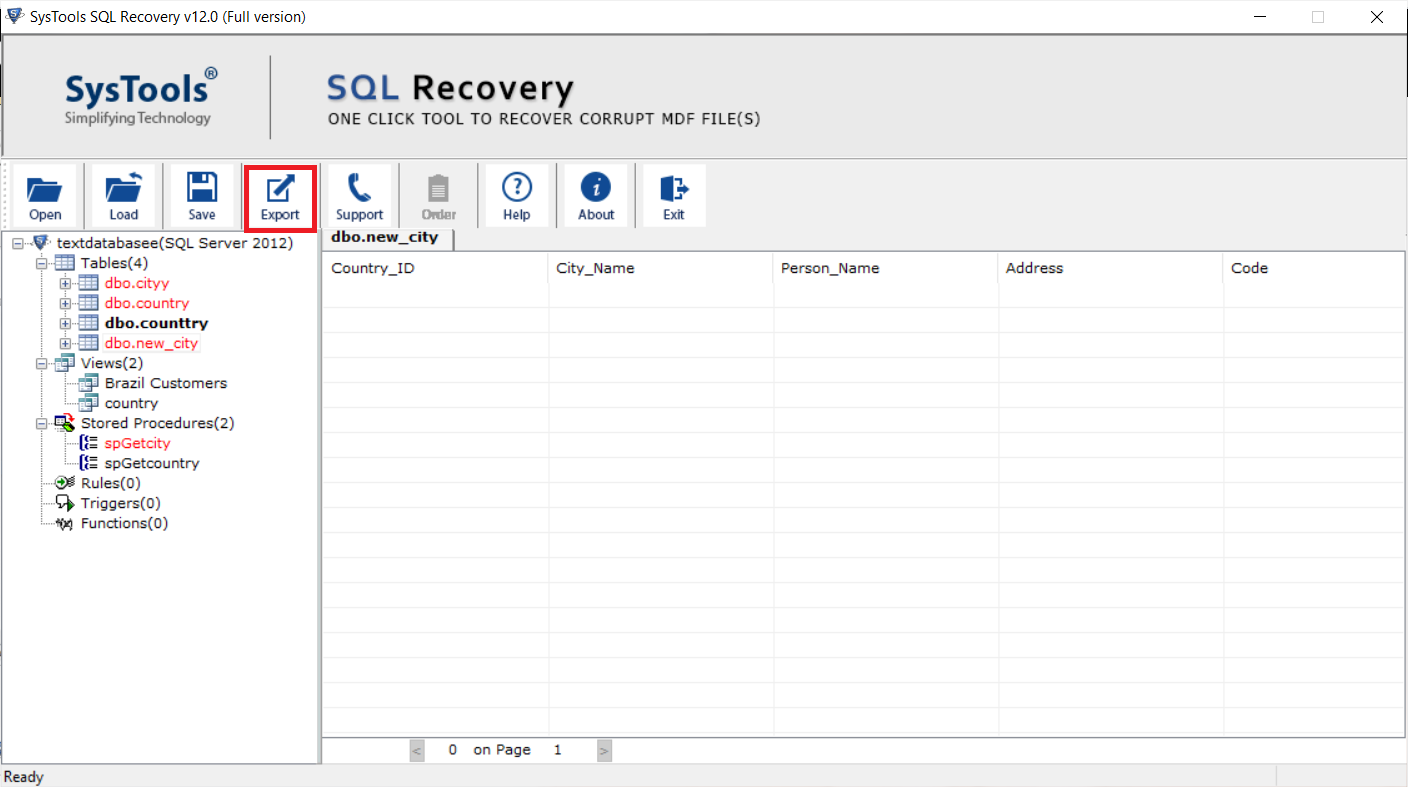Viewport: 1408px width, 787px height.
Task: Go to next page of records
Action: [604, 750]
